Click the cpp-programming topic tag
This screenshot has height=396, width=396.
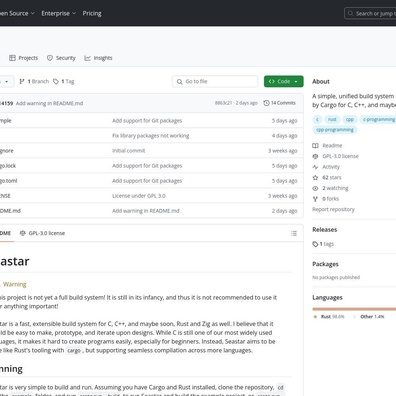tap(335, 130)
